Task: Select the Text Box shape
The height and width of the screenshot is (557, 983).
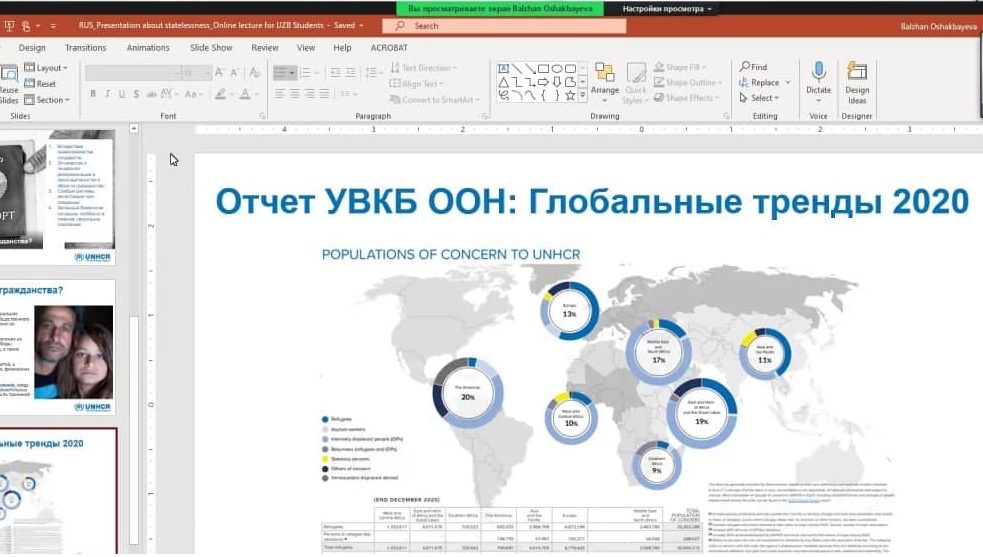Action: 503,68
